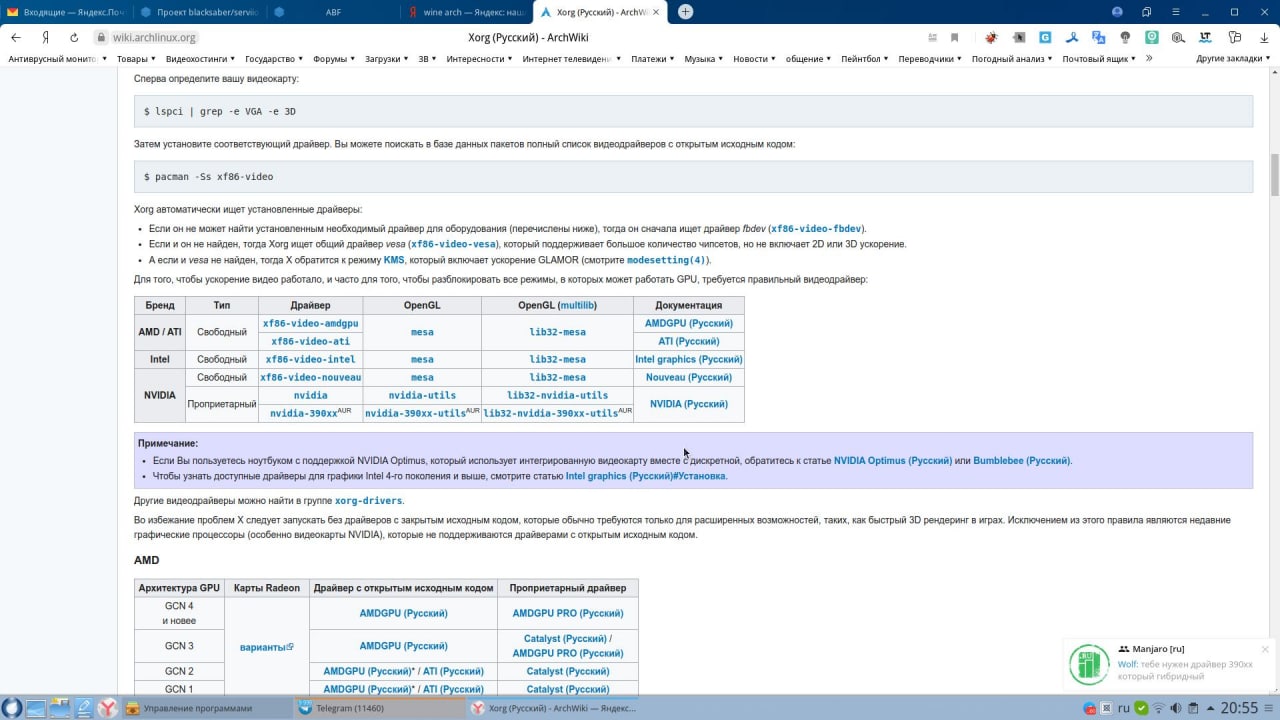Click the green checkmark tray icon

[x=1140, y=708]
